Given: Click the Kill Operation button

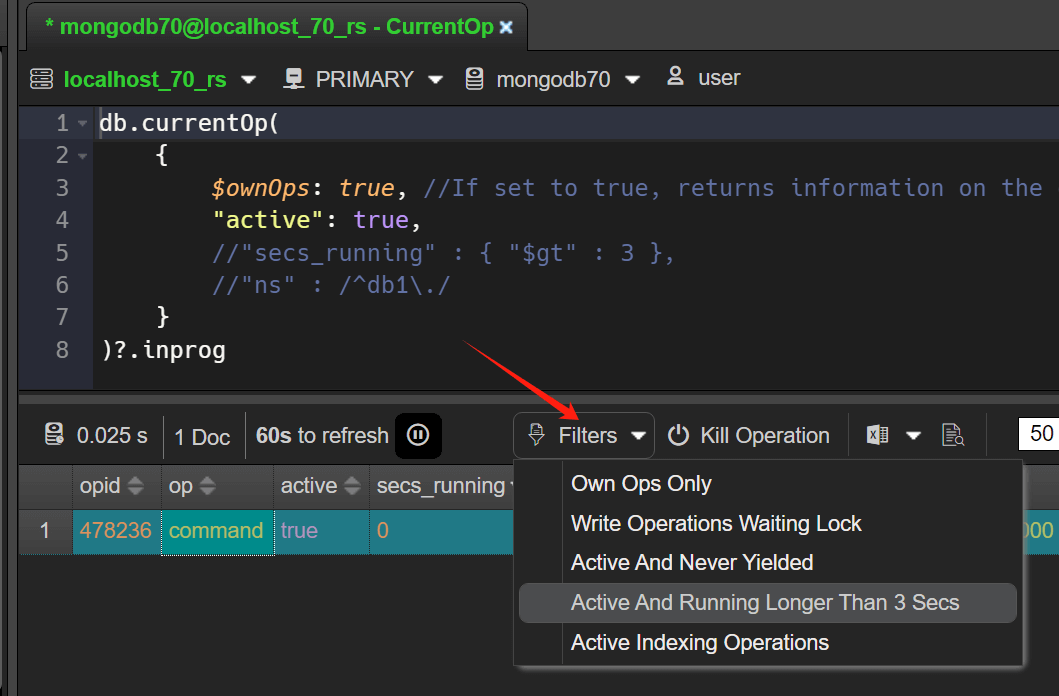Looking at the screenshot, I should pos(748,435).
